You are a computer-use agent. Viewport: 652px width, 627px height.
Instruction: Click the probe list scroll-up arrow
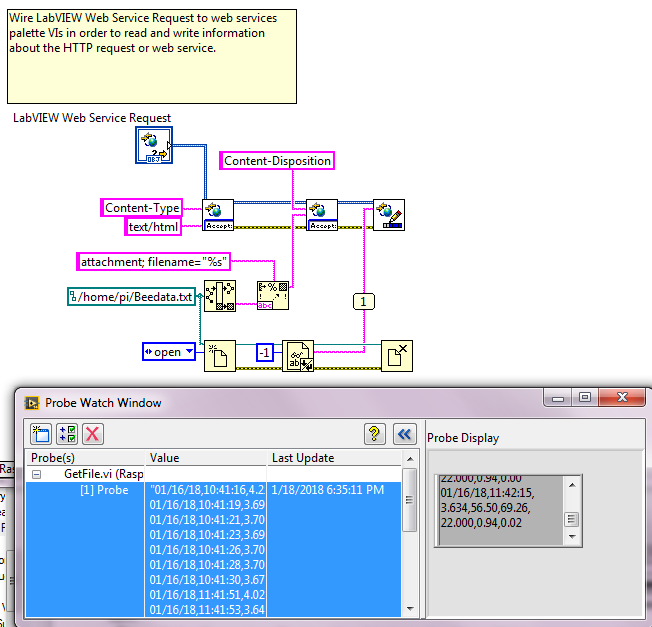point(410,459)
